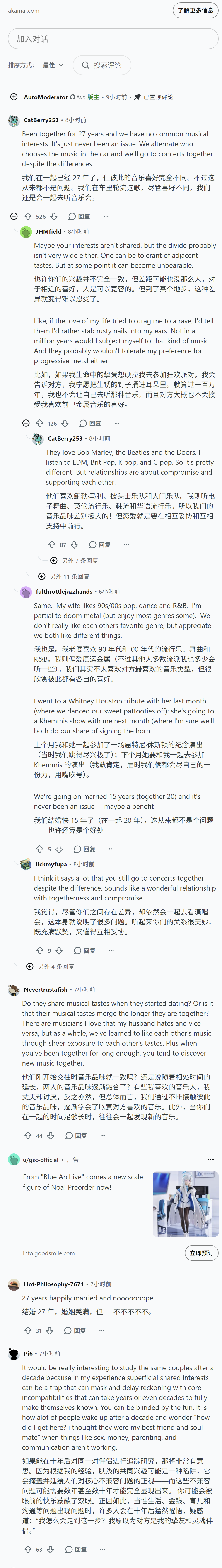The height and width of the screenshot is (1568, 222).
Task: Downvote the lickmyfupa comment with 9 points
Action: click(59, 950)
